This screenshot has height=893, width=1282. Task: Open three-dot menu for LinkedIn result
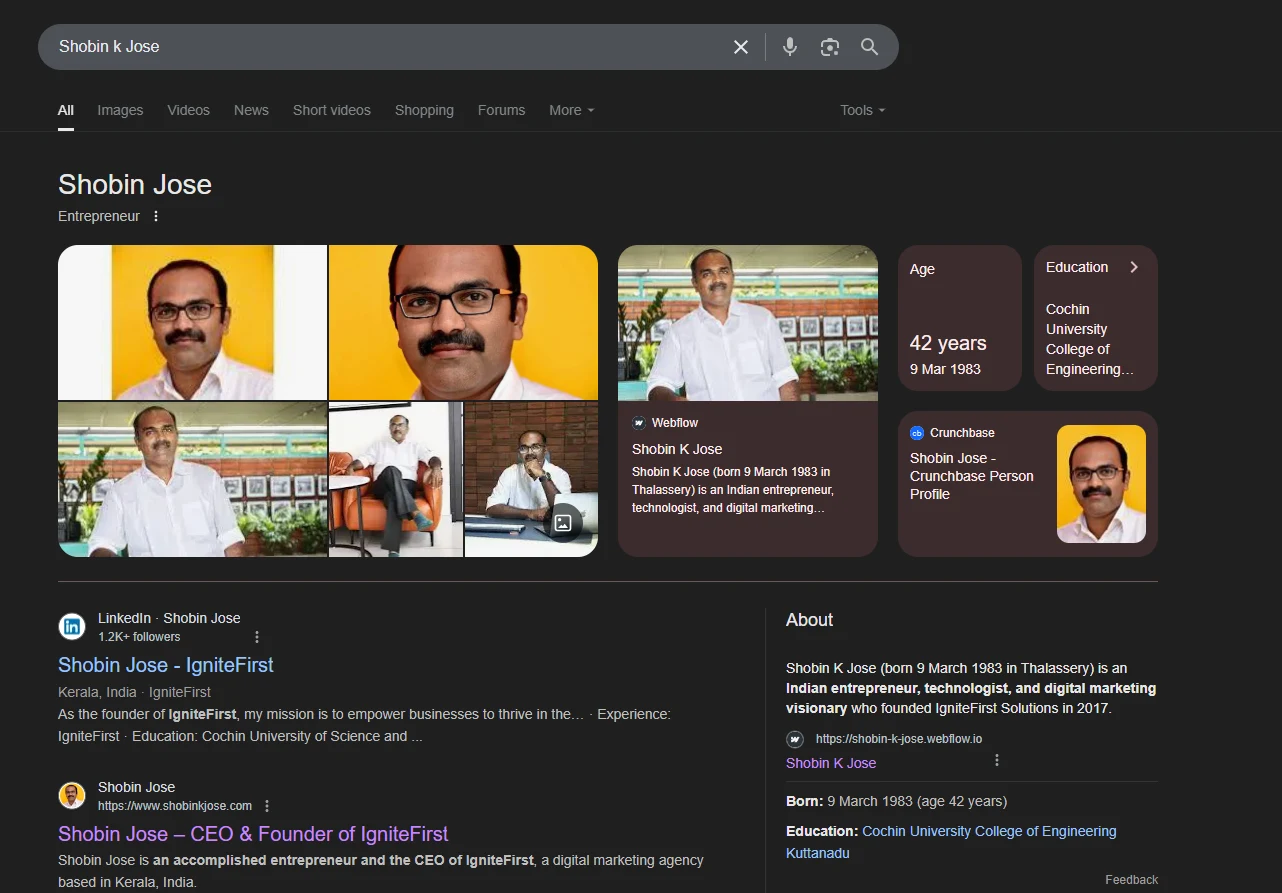[x=257, y=637]
